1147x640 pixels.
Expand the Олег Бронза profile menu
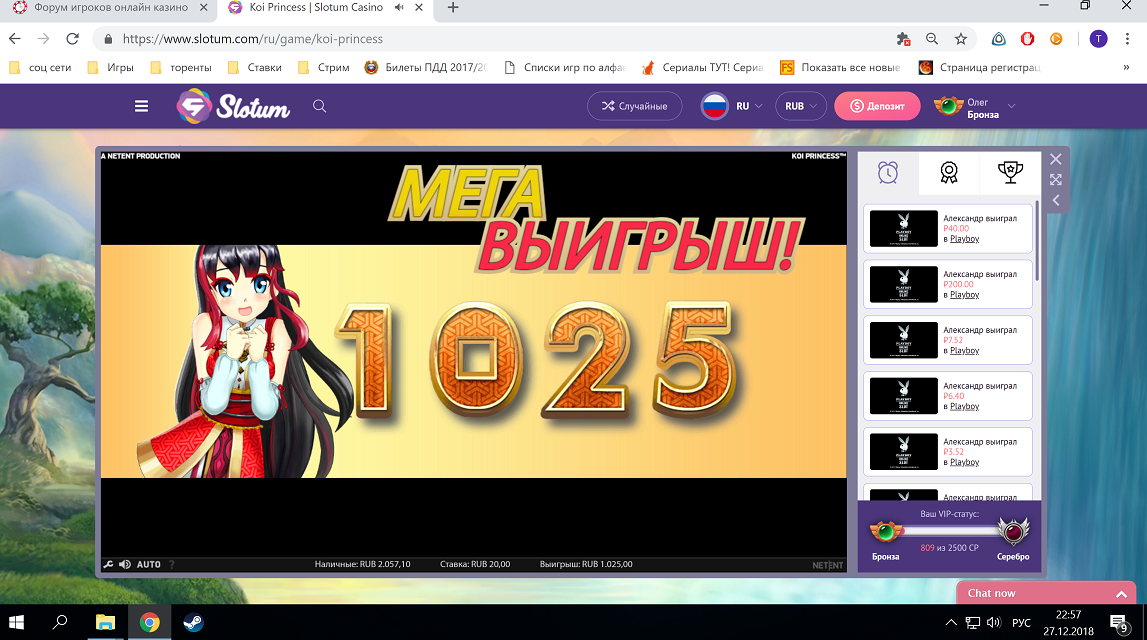[x=1011, y=106]
